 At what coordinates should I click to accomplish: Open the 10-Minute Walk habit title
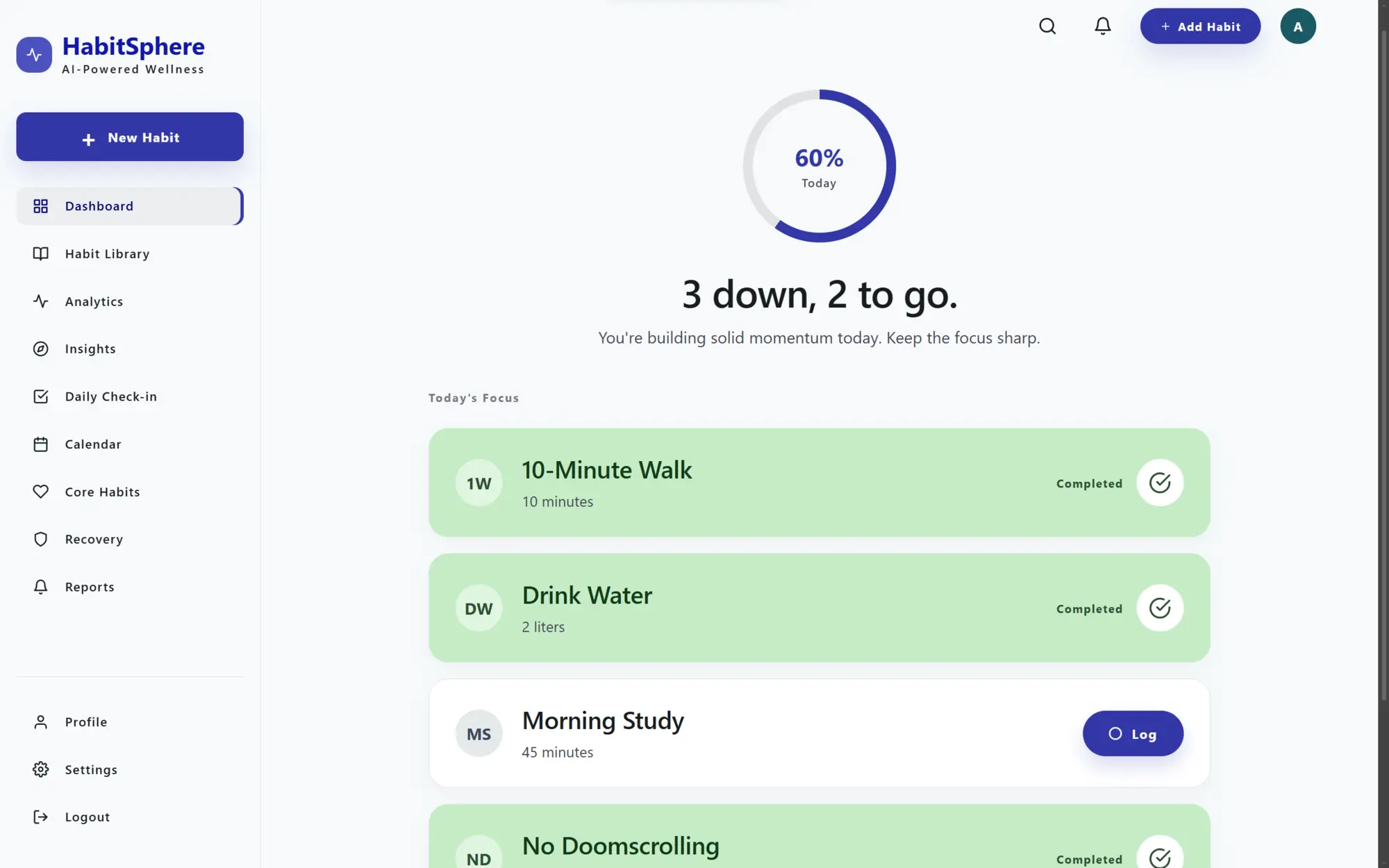coord(607,470)
